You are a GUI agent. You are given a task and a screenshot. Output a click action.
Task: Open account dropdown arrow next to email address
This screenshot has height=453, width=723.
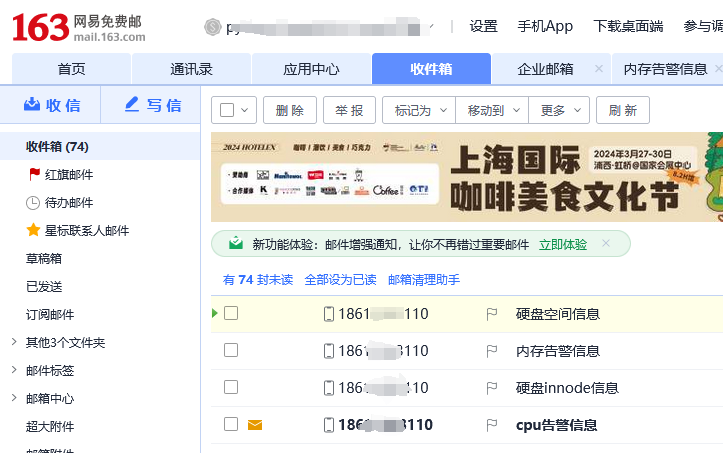point(432,27)
